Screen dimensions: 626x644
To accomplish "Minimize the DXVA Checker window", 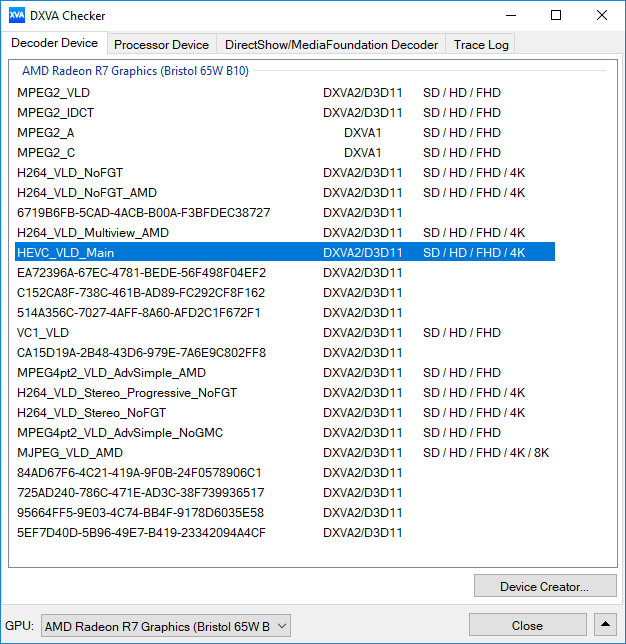I will (x=511, y=16).
